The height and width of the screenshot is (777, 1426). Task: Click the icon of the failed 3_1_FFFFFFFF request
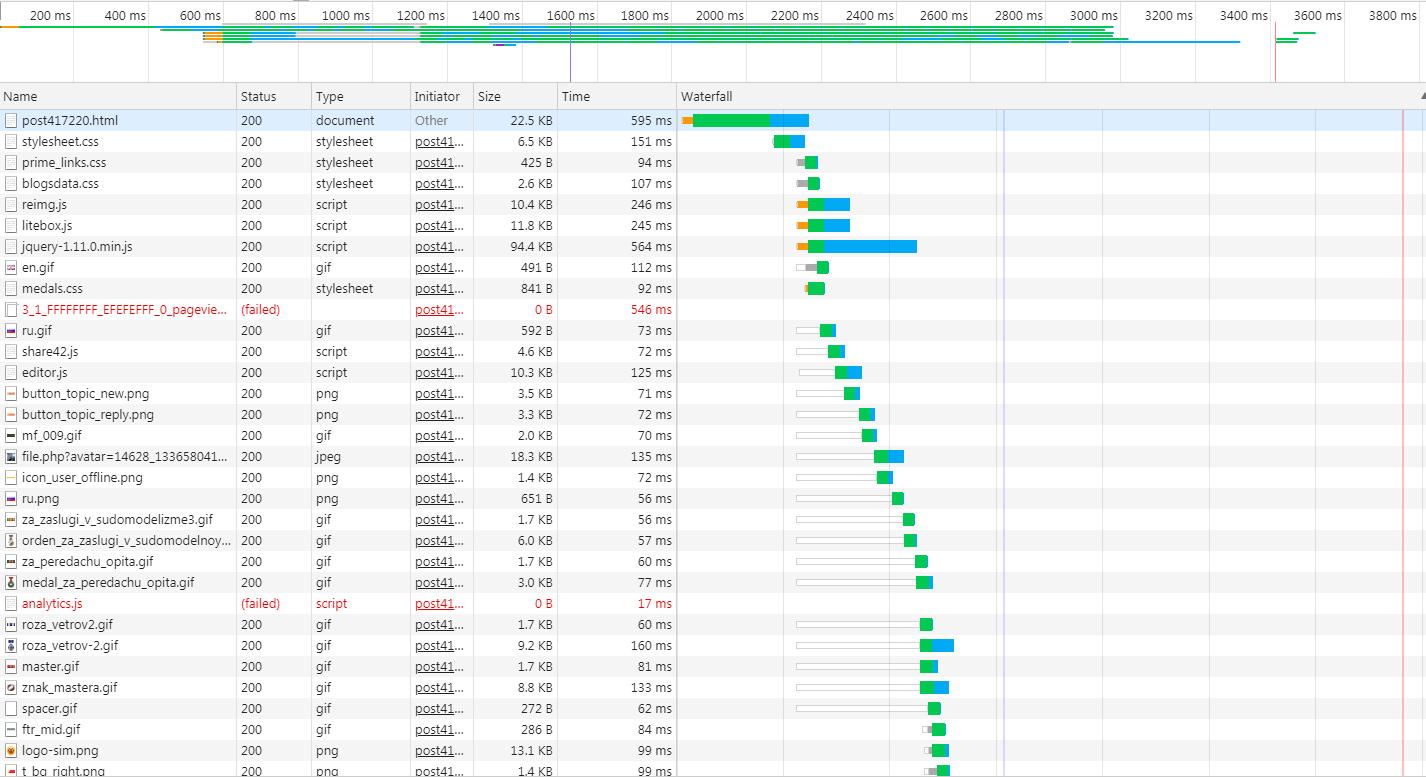[x=11, y=309]
